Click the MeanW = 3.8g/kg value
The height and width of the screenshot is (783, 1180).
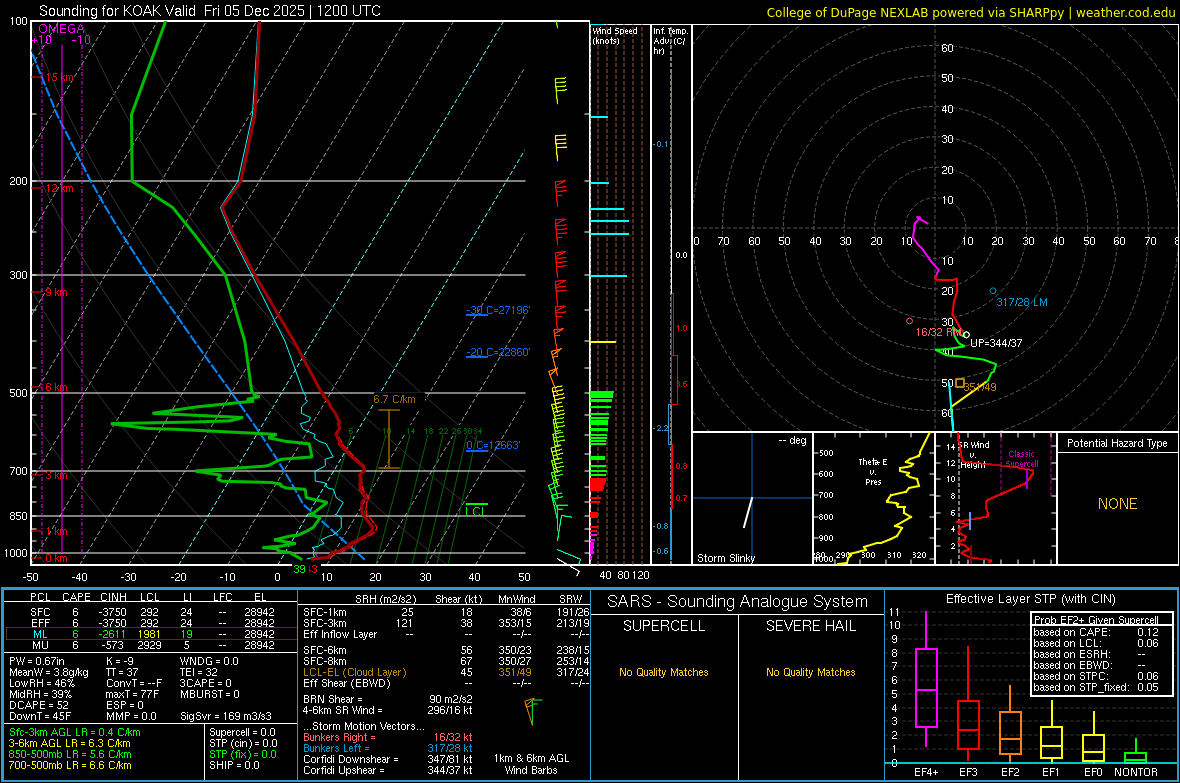(48, 672)
